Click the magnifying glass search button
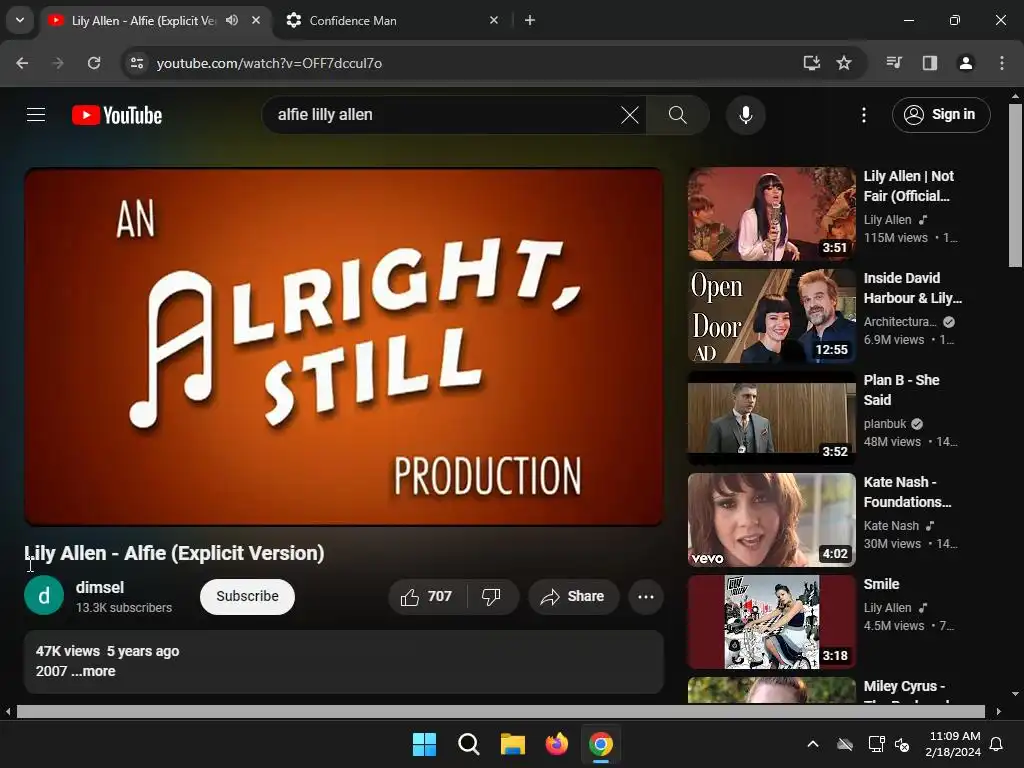1024x768 pixels. 677,116
